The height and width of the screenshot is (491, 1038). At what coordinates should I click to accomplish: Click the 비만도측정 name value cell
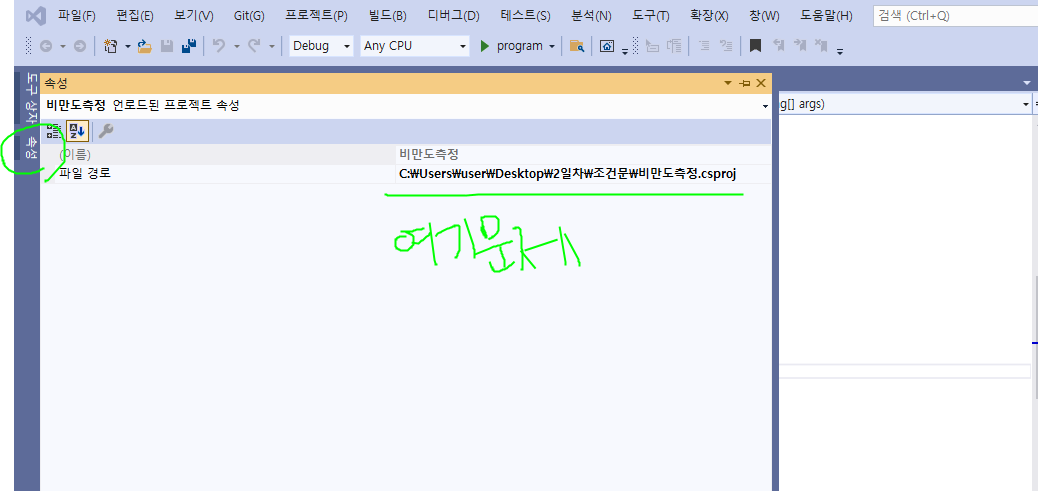point(583,154)
